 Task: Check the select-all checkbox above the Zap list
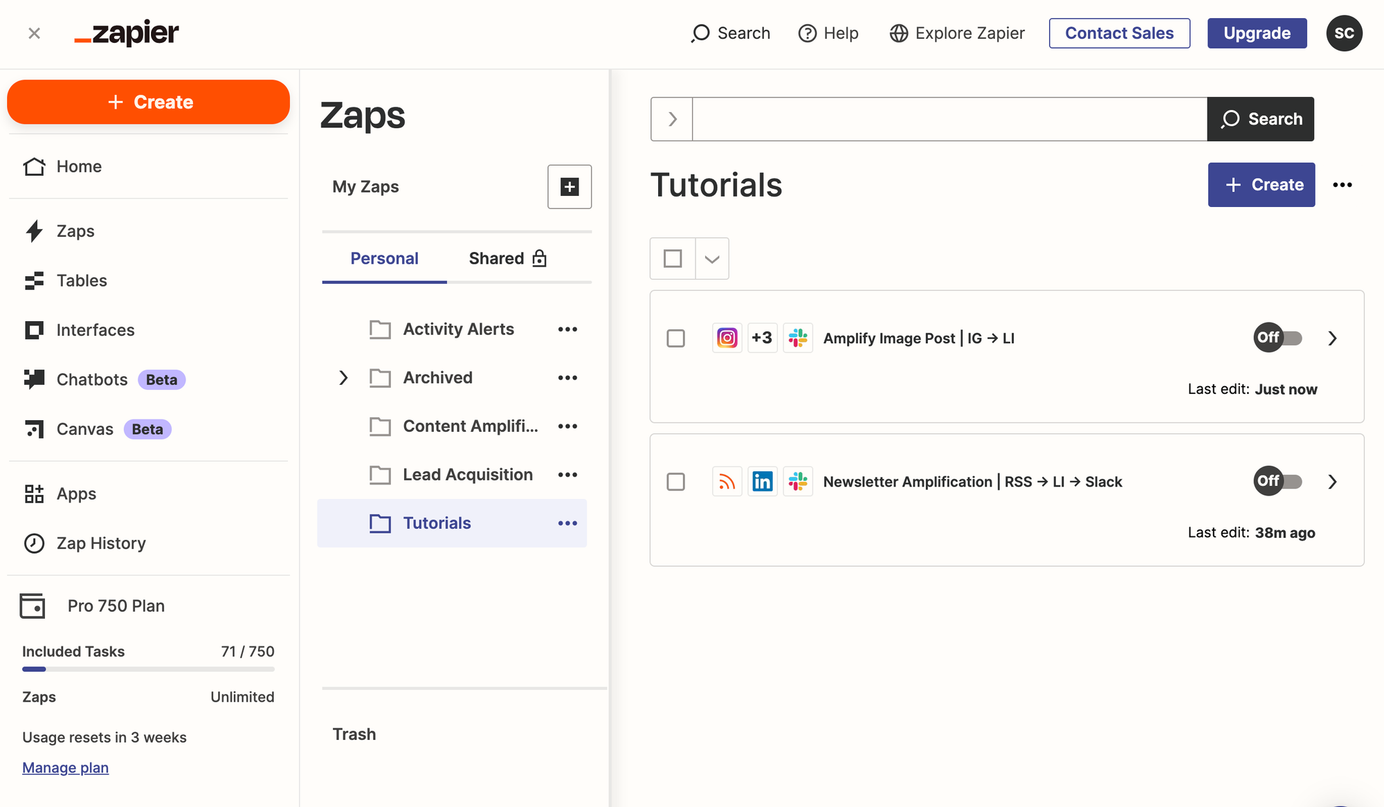point(671,258)
